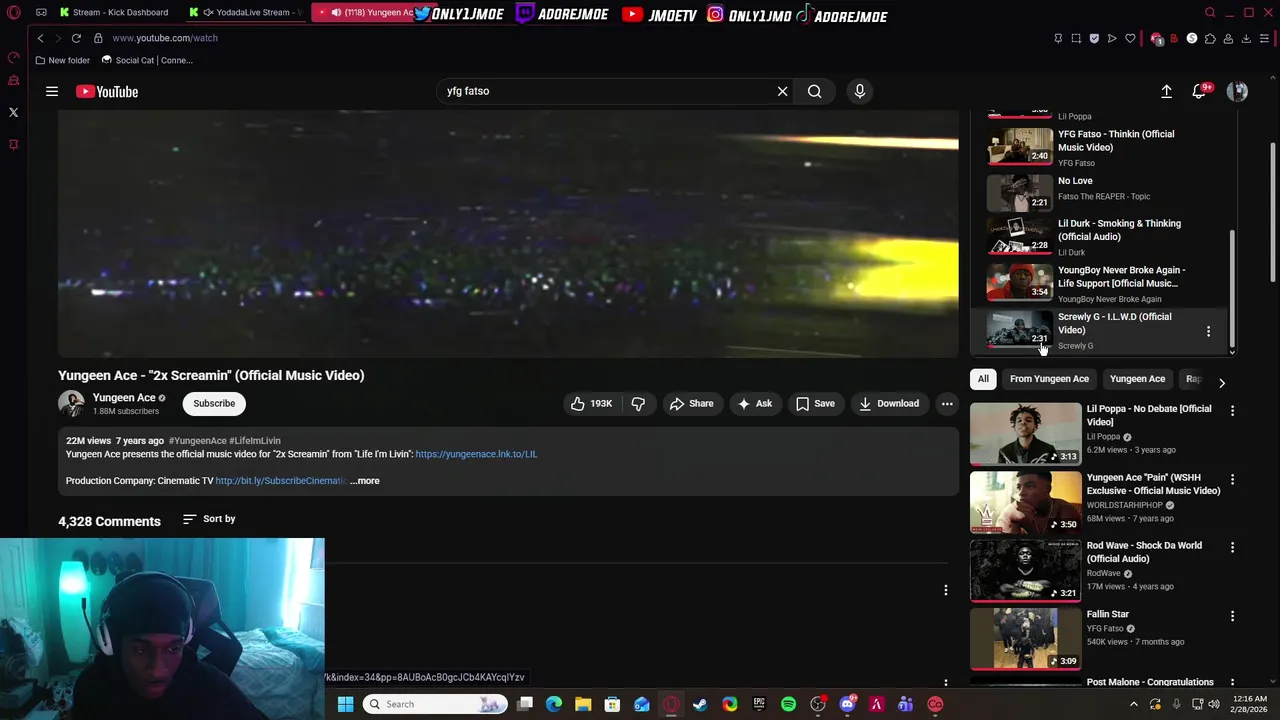This screenshot has height=720, width=1280.
Task: Switch to YodadaLive Stream tab
Action: pyautogui.click(x=245, y=12)
